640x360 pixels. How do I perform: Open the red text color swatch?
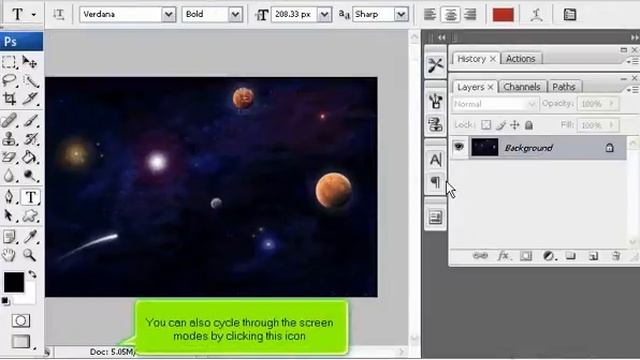click(503, 15)
